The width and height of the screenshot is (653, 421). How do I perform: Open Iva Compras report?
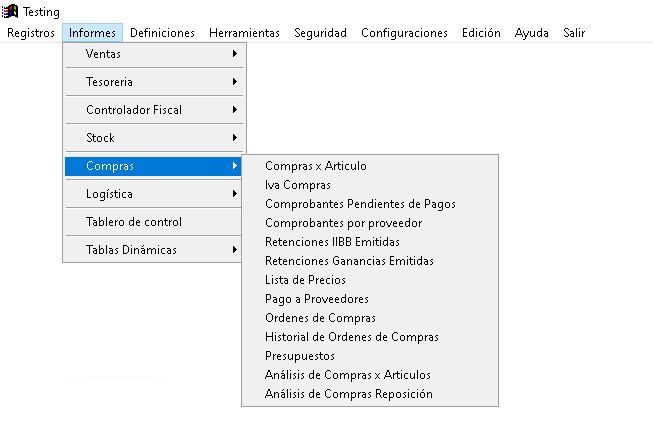click(298, 185)
